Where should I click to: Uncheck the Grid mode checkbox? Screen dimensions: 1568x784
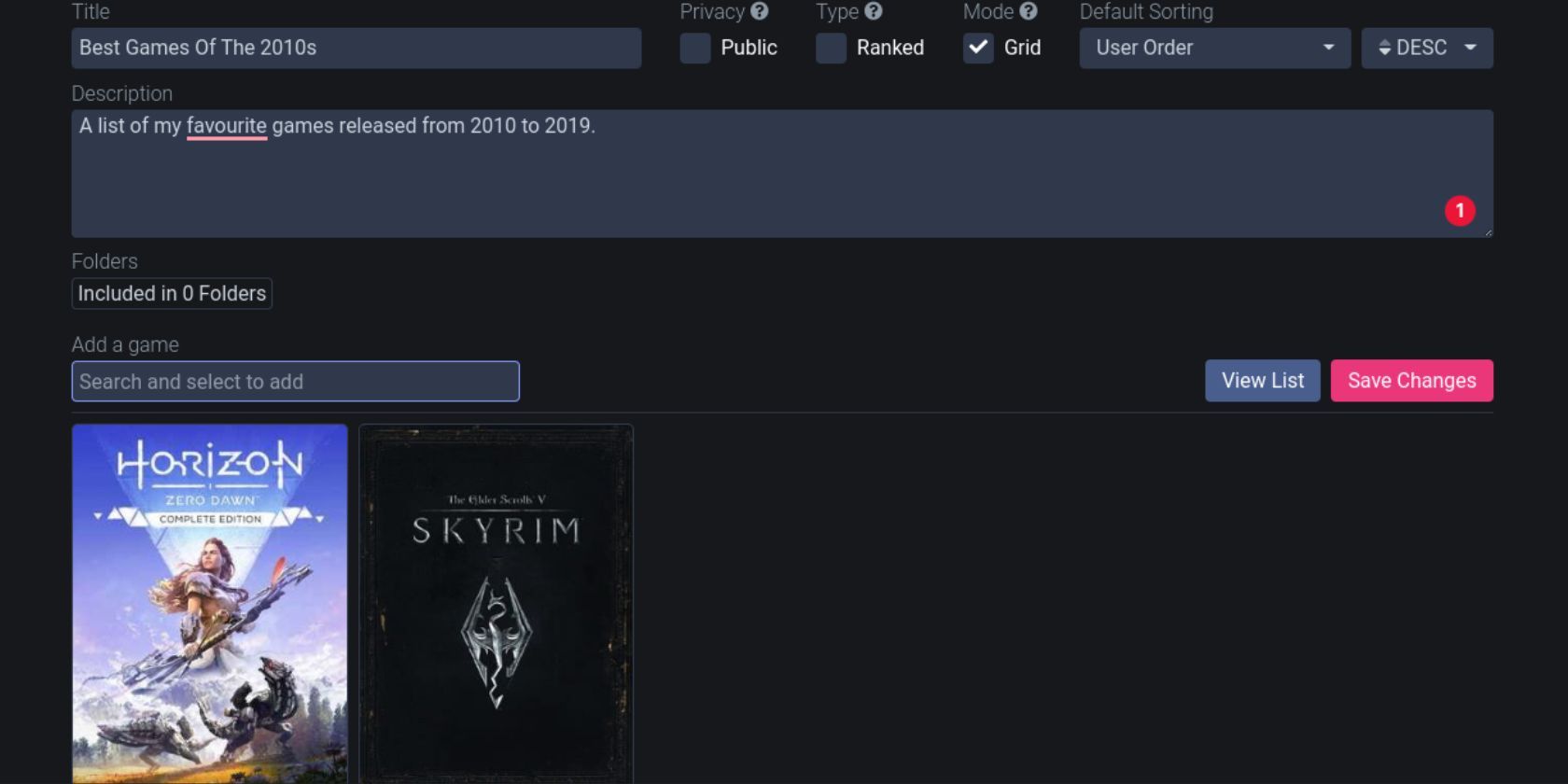coord(978,48)
